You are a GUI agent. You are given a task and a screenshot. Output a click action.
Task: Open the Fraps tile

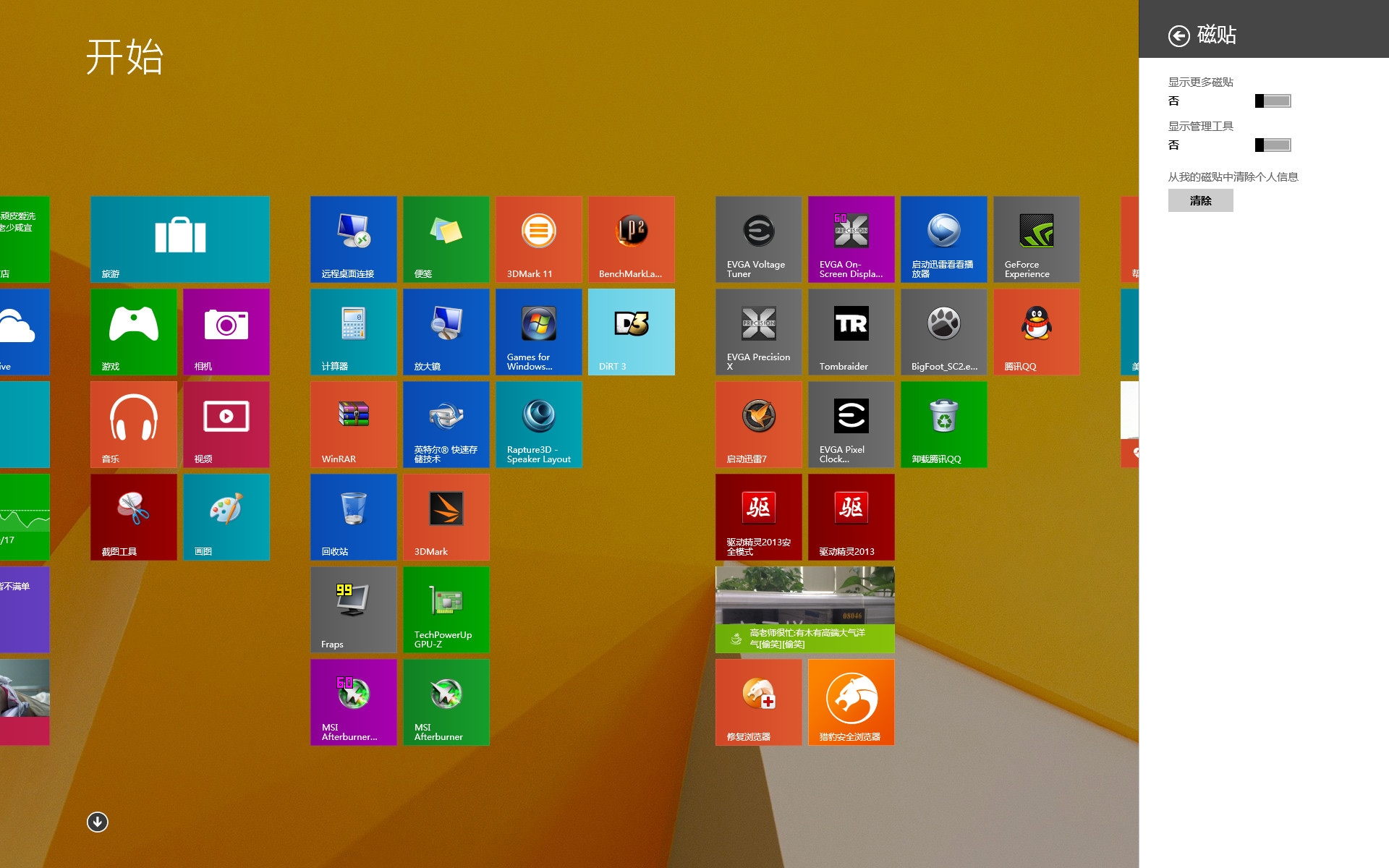pos(353,609)
